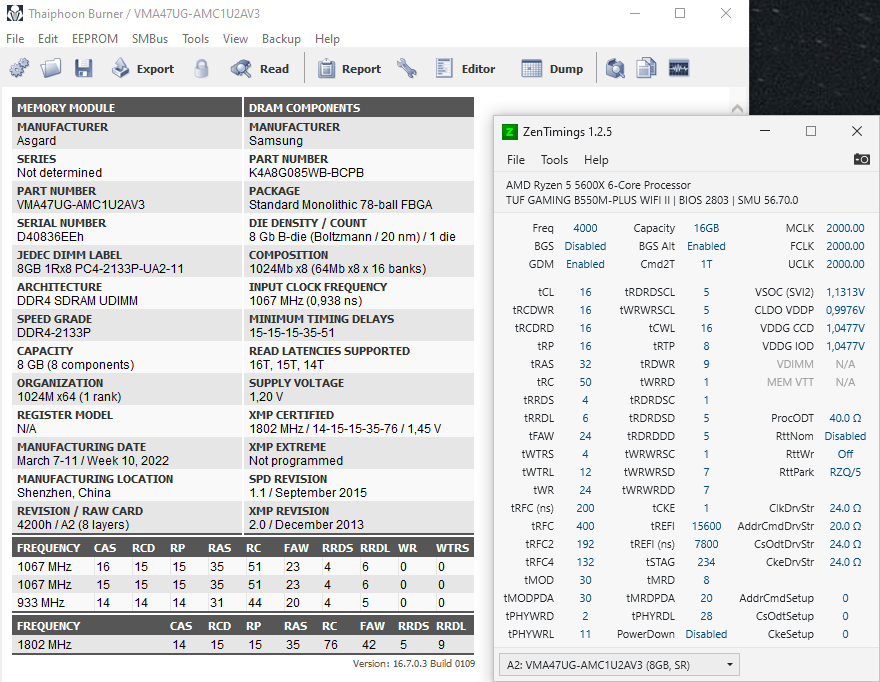The image size is (880, 682).
Task: Open the Backup menu
Action: point(281,39)
